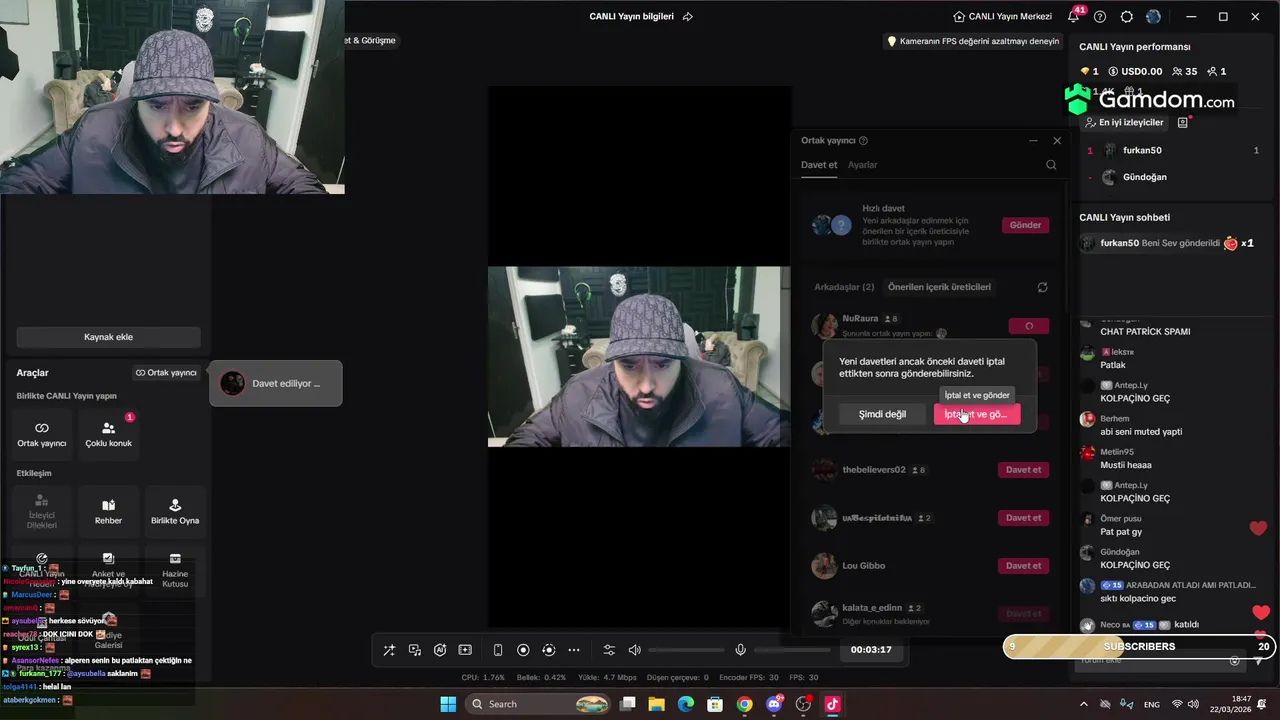This screenshot has height=720, width=1280.
Task: Click Davet et for Lou Gibbo
Action: pos(1023,566)
